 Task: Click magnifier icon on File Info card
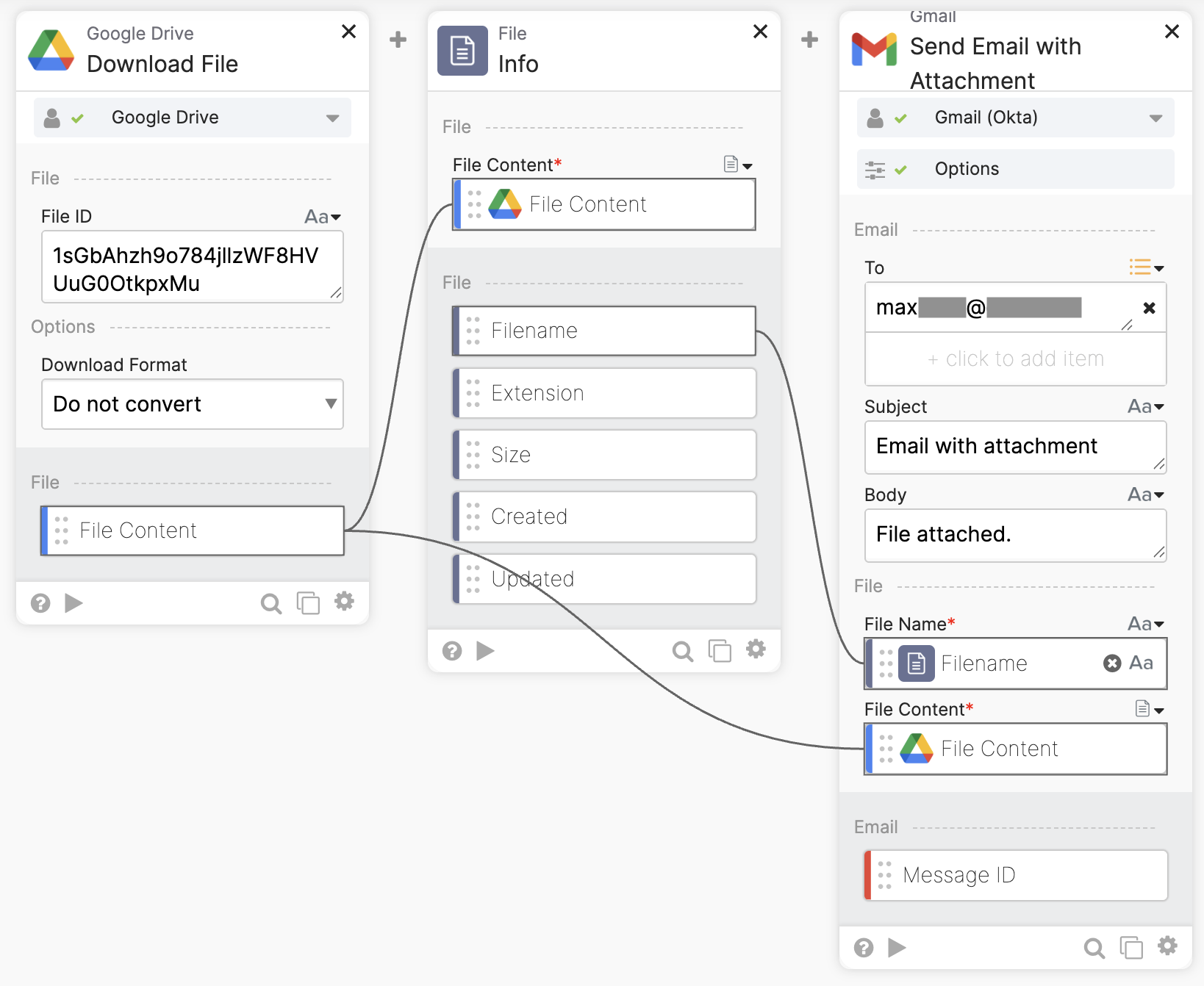[683, 651]
